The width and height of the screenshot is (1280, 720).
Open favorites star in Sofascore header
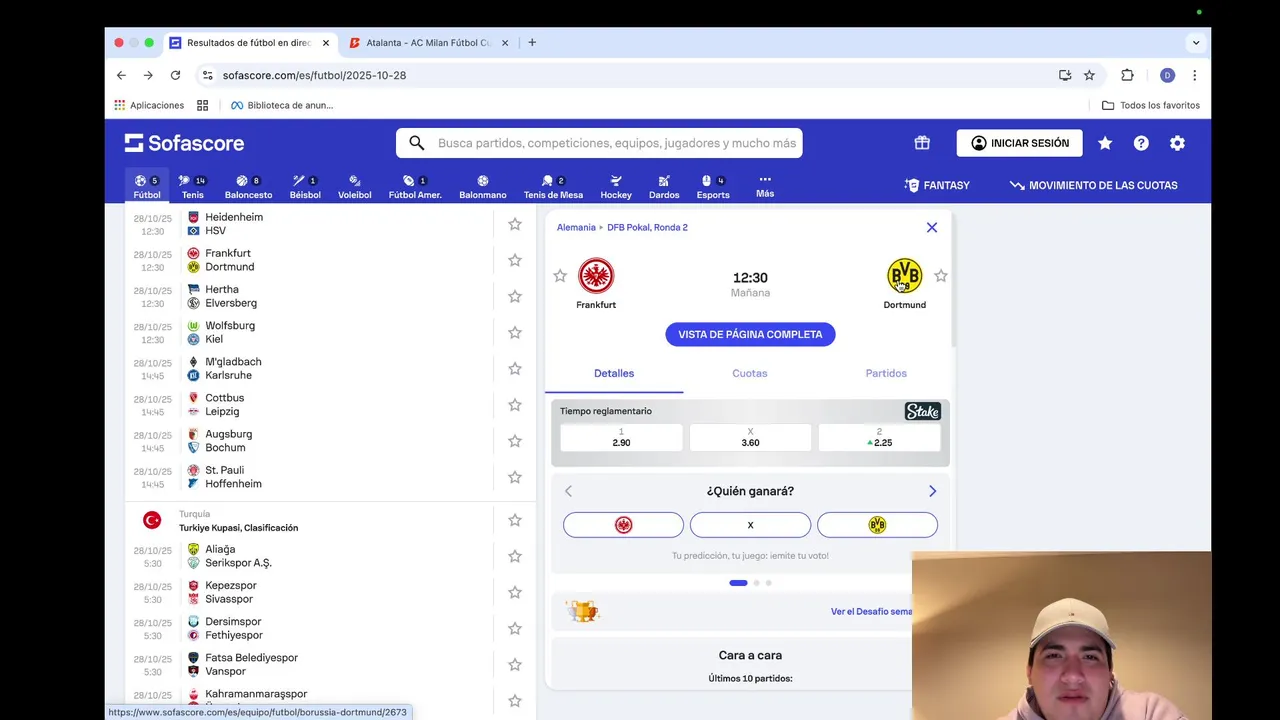point(1105,143)
